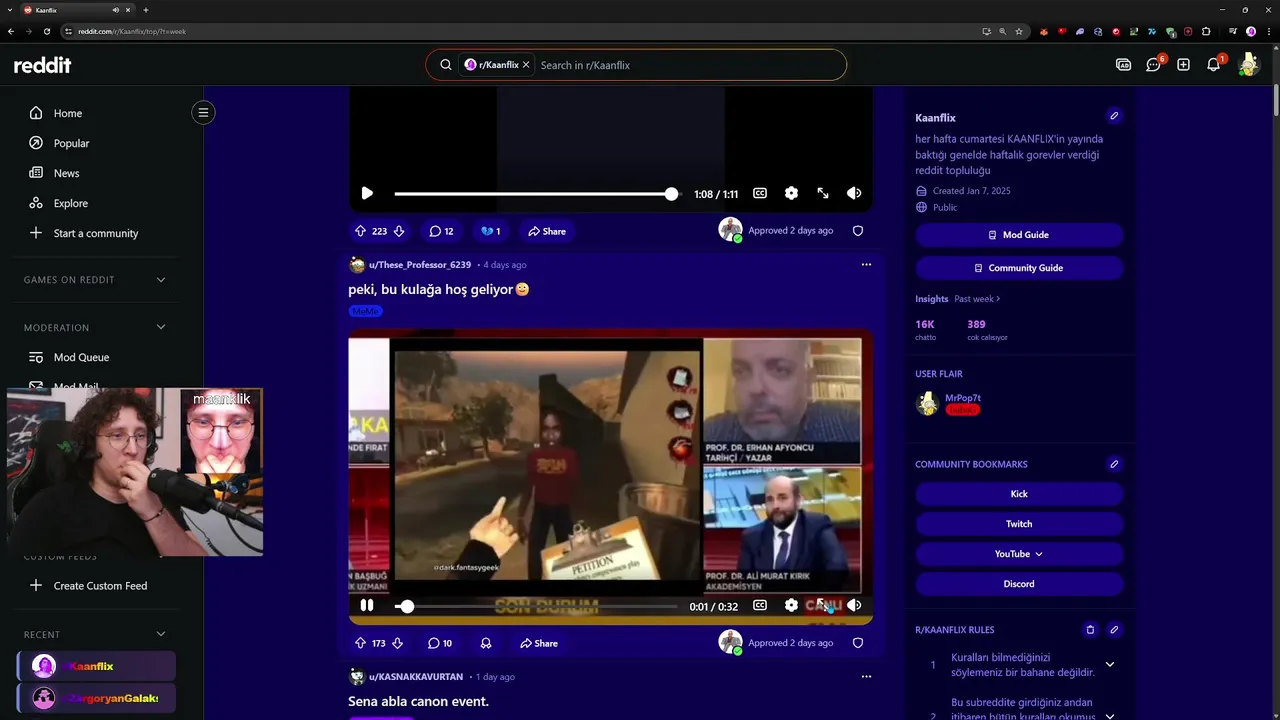Open the Twitch bookmark

(1019, 524)
